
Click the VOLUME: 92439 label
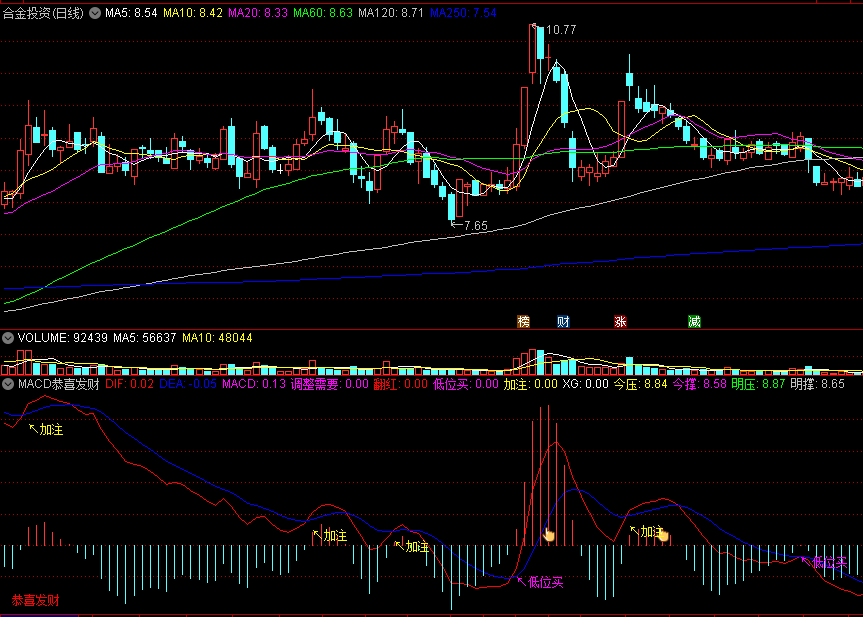pos(62,338)
